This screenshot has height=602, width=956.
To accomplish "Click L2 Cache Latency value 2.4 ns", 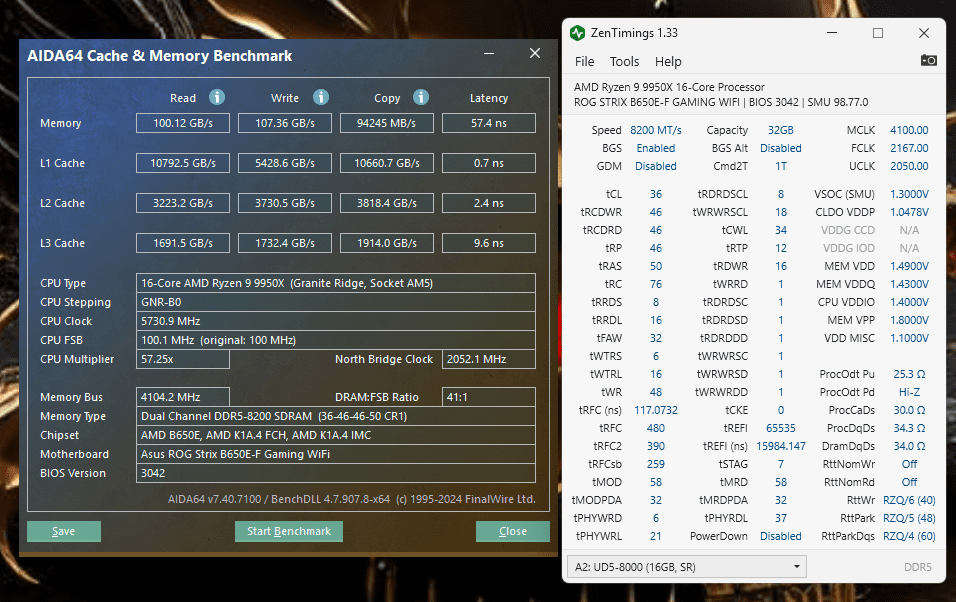I will [x=489, y=203].
